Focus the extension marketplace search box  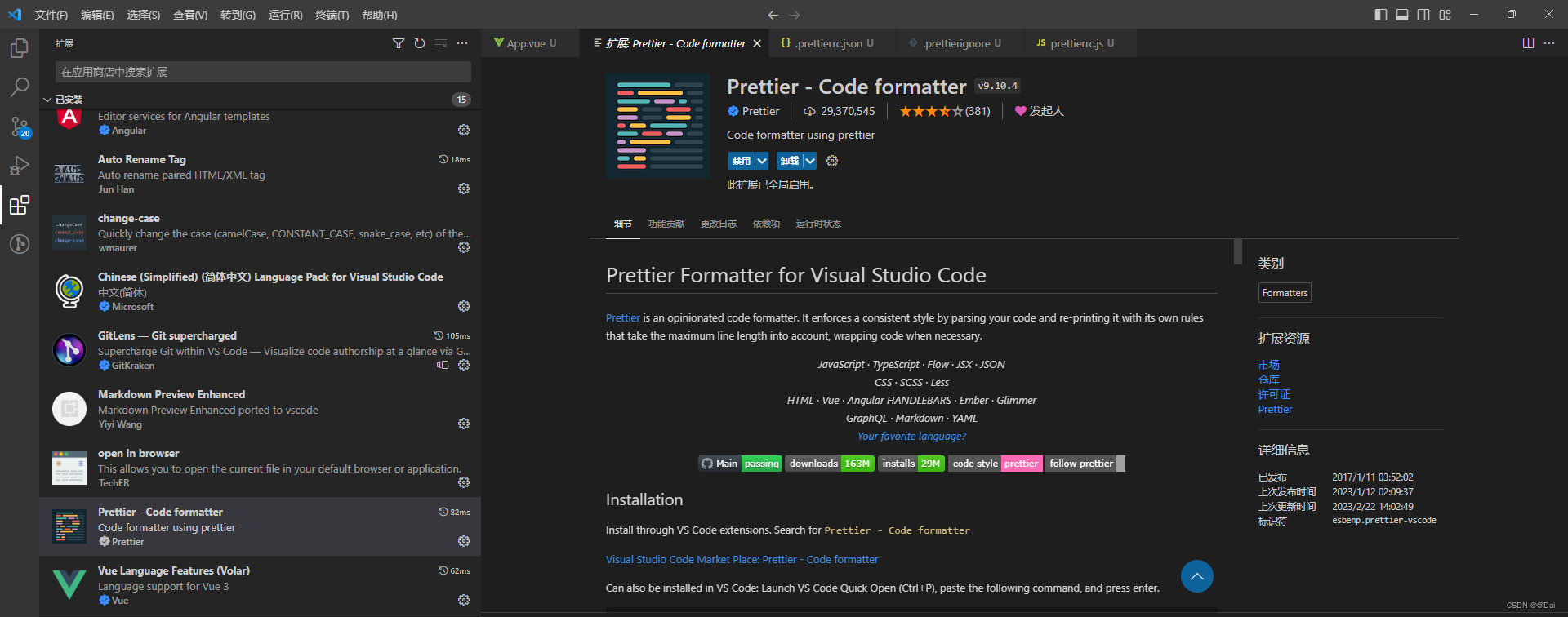click(263, 72)
